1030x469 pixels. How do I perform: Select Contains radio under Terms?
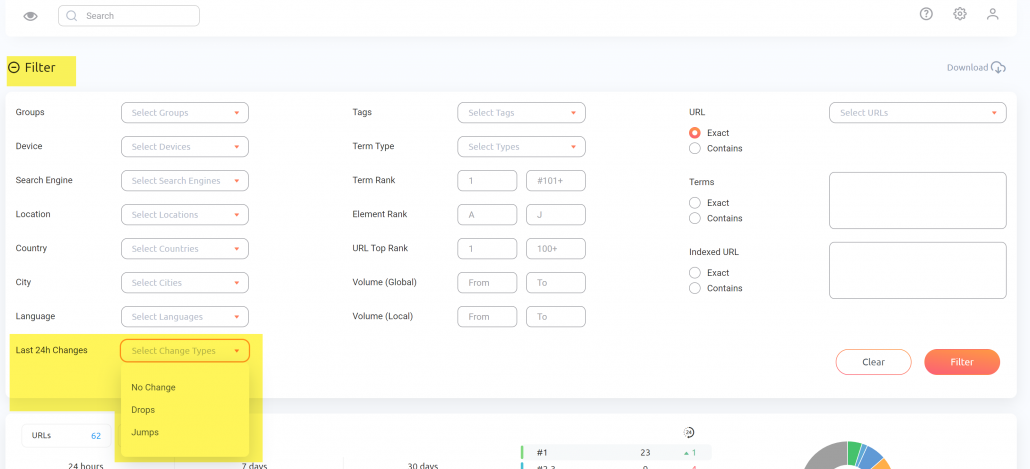(x=694, y=218)
